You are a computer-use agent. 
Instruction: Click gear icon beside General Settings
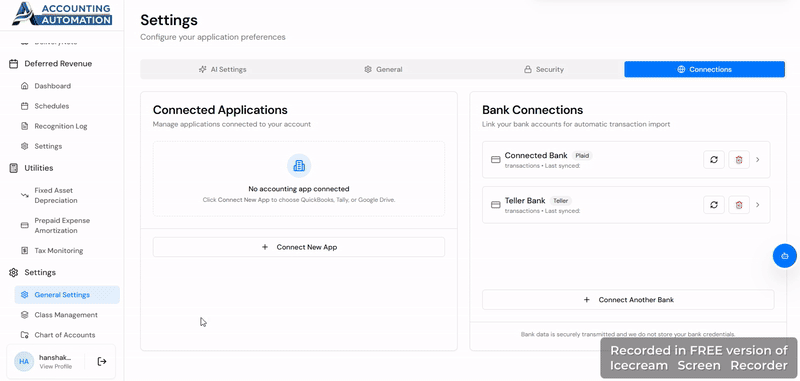[x=24, y=295]
